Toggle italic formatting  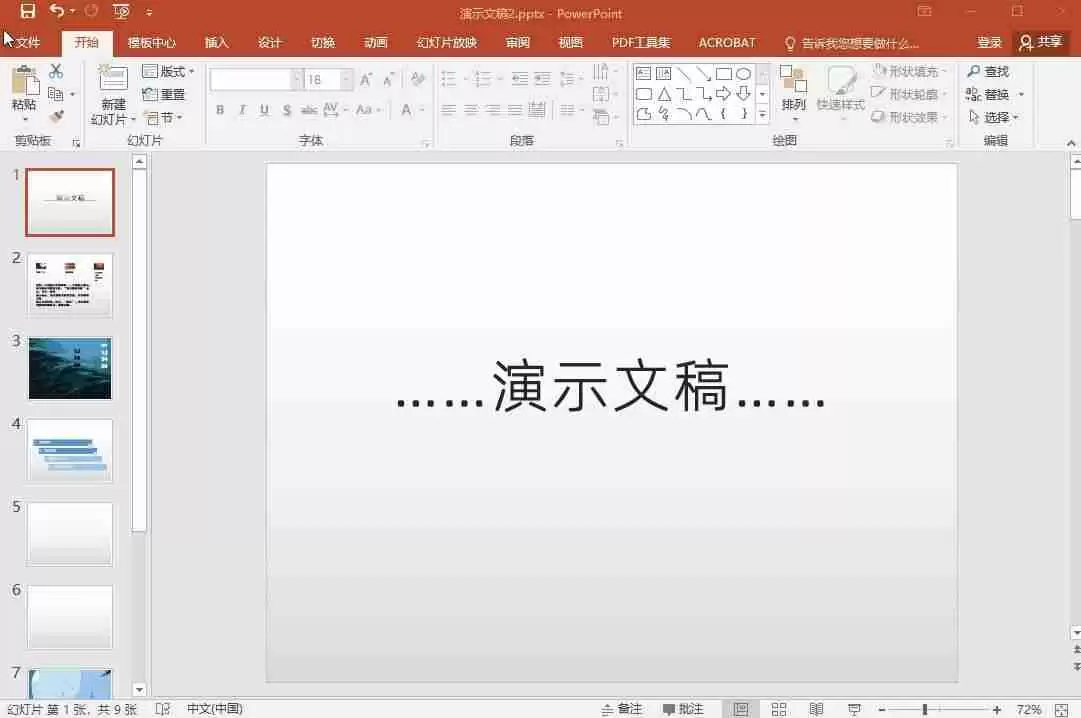(x=242, y=110)
